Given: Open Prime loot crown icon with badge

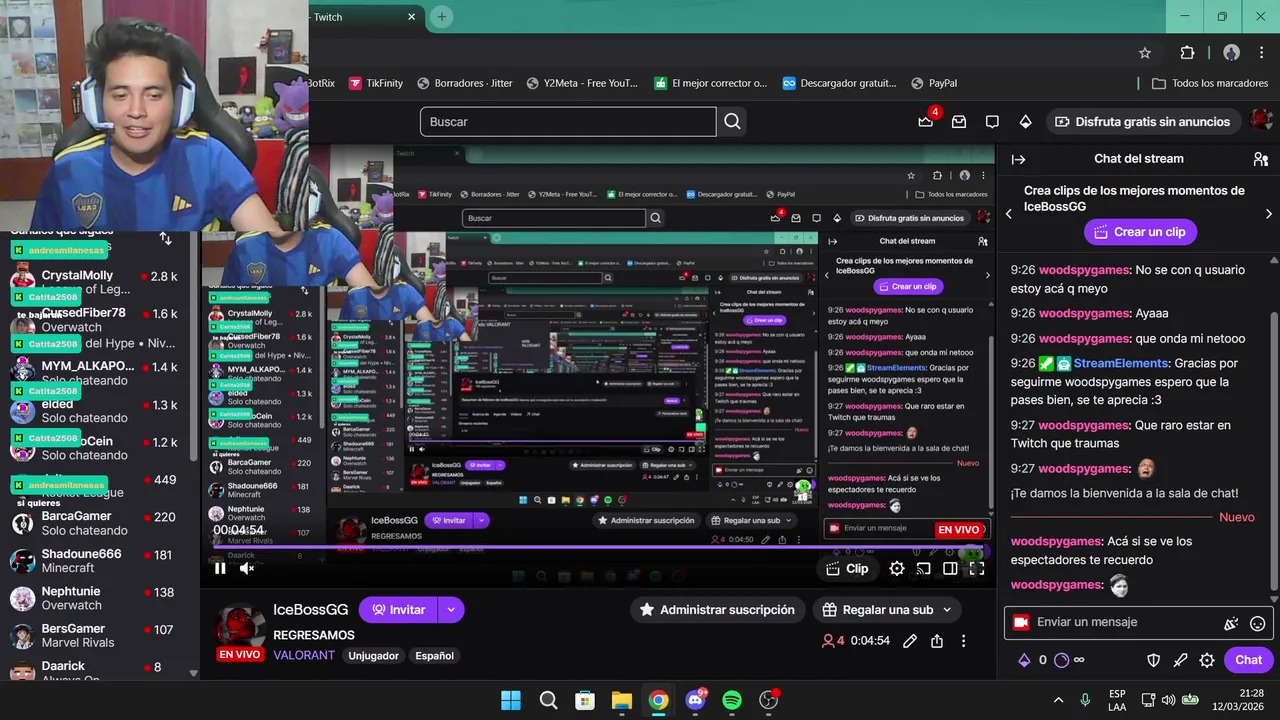Looking at the screenshot, I should pos(926,121).
